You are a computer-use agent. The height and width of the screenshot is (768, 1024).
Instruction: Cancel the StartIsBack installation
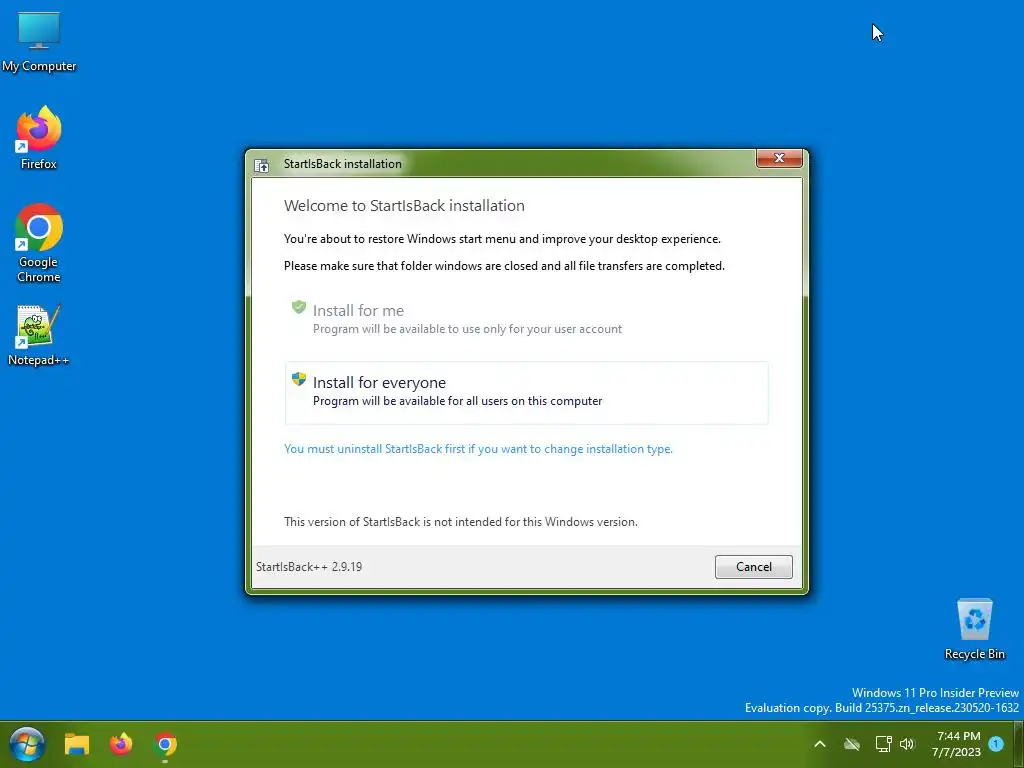pyautogui.click(x=754, y=567)
